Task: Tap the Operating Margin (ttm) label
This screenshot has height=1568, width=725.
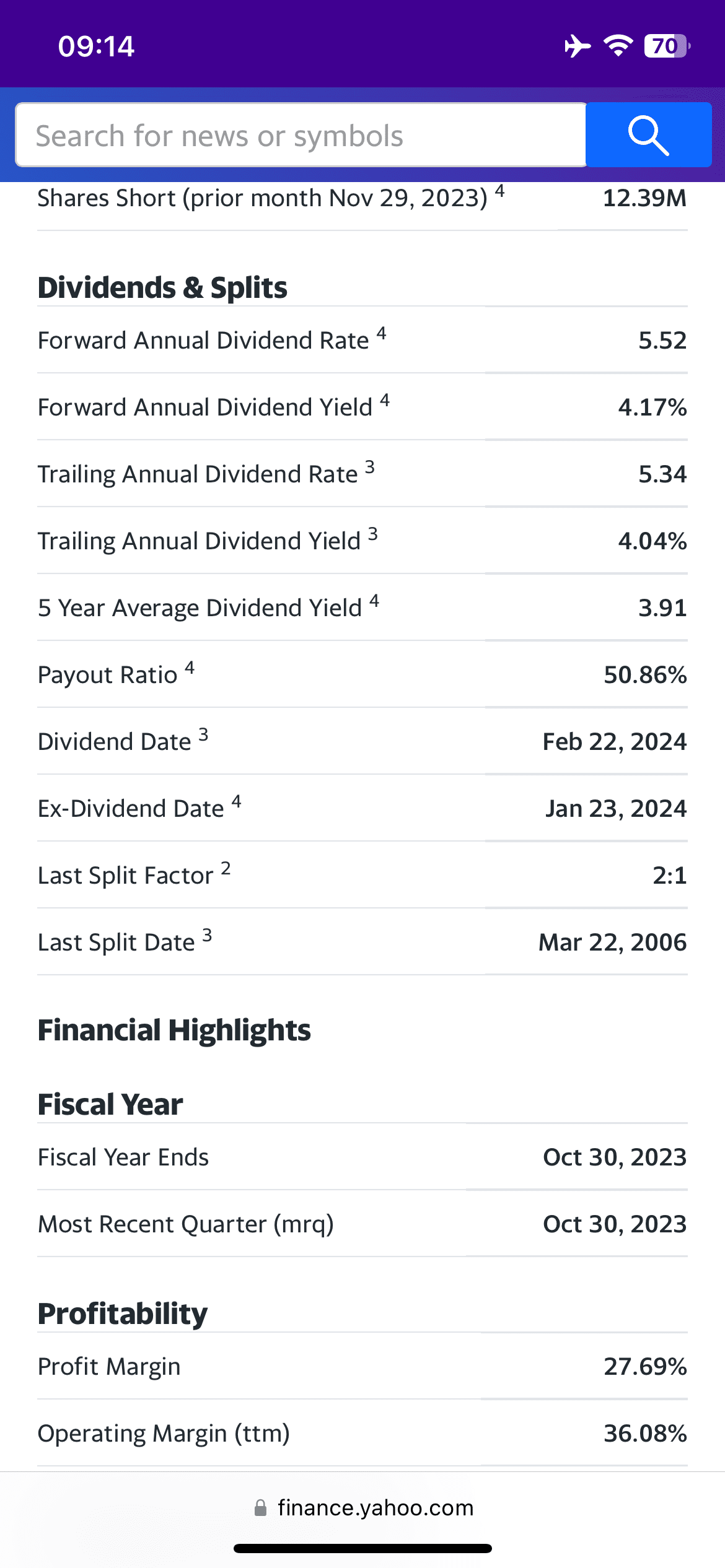Action: 164,1434
